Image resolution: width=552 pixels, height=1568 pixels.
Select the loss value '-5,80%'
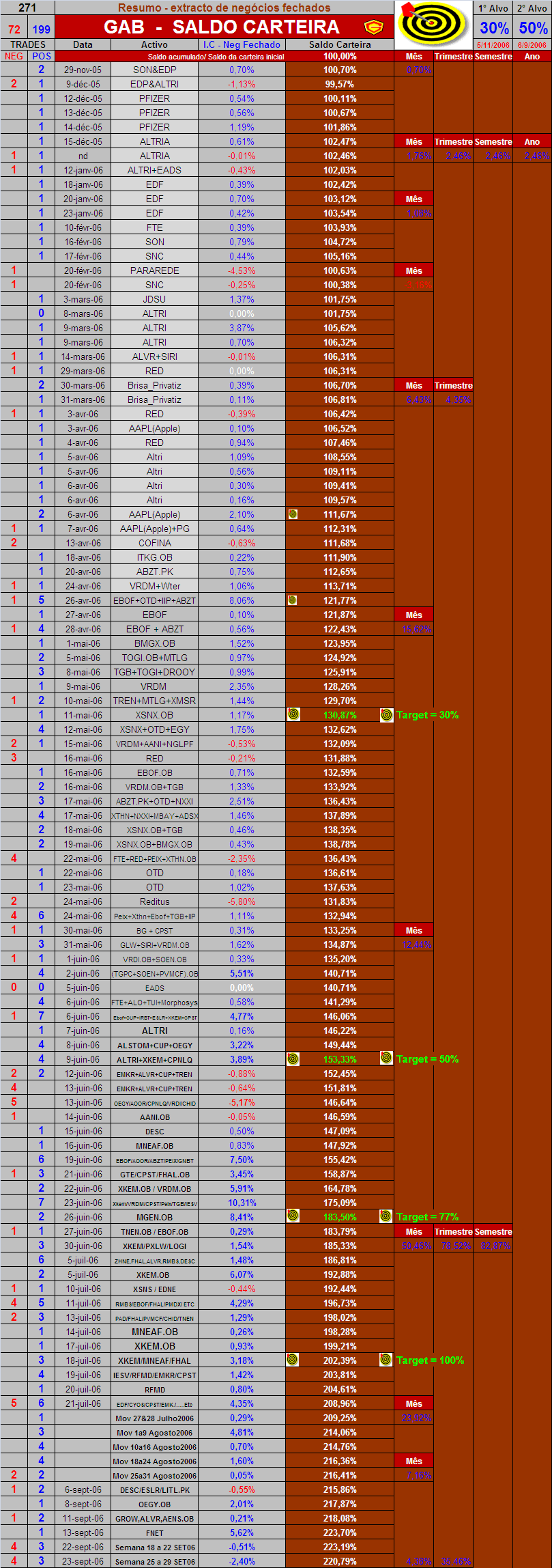click(x=242, y=901)
